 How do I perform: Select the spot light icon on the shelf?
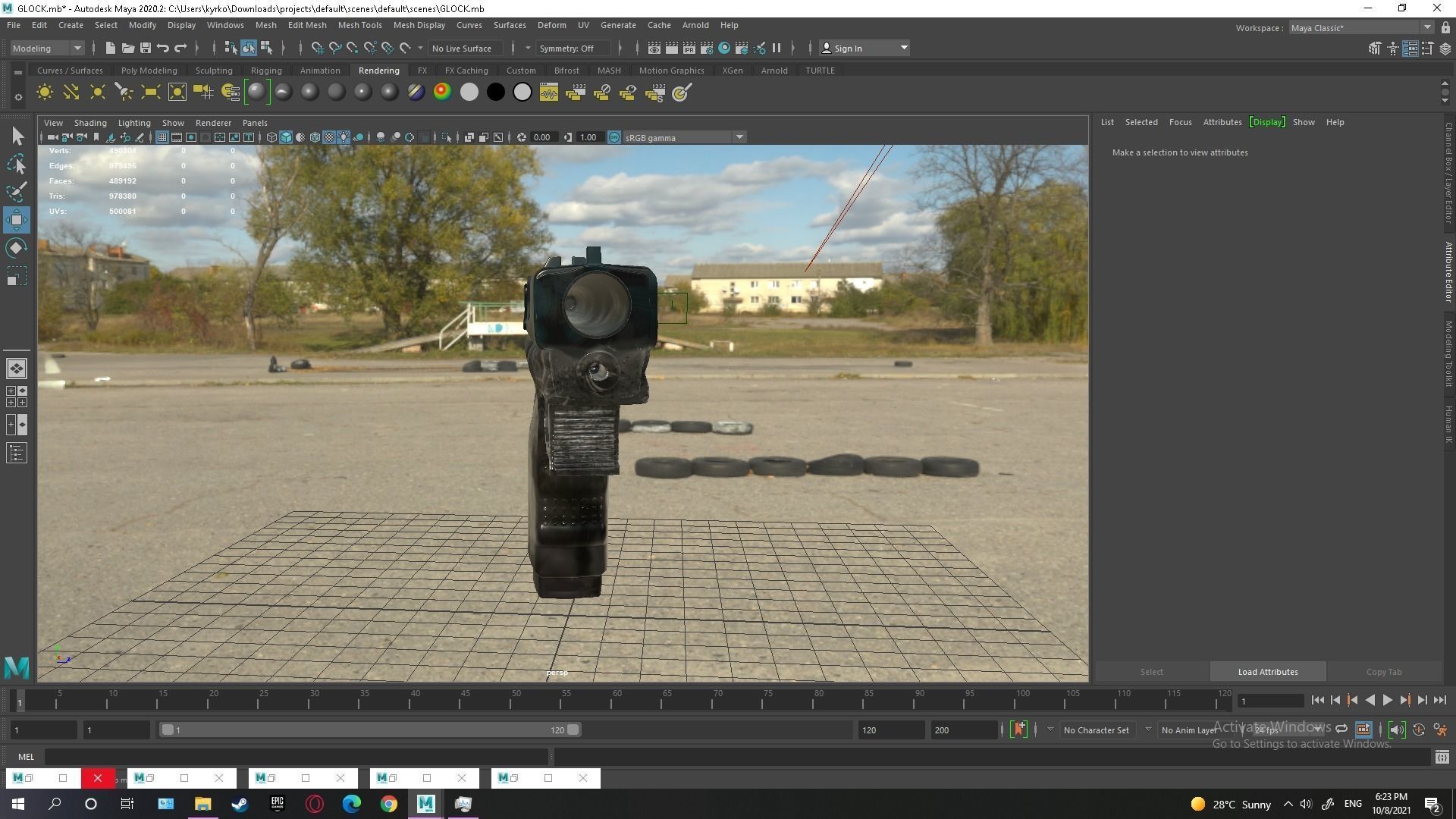(124, 92)
